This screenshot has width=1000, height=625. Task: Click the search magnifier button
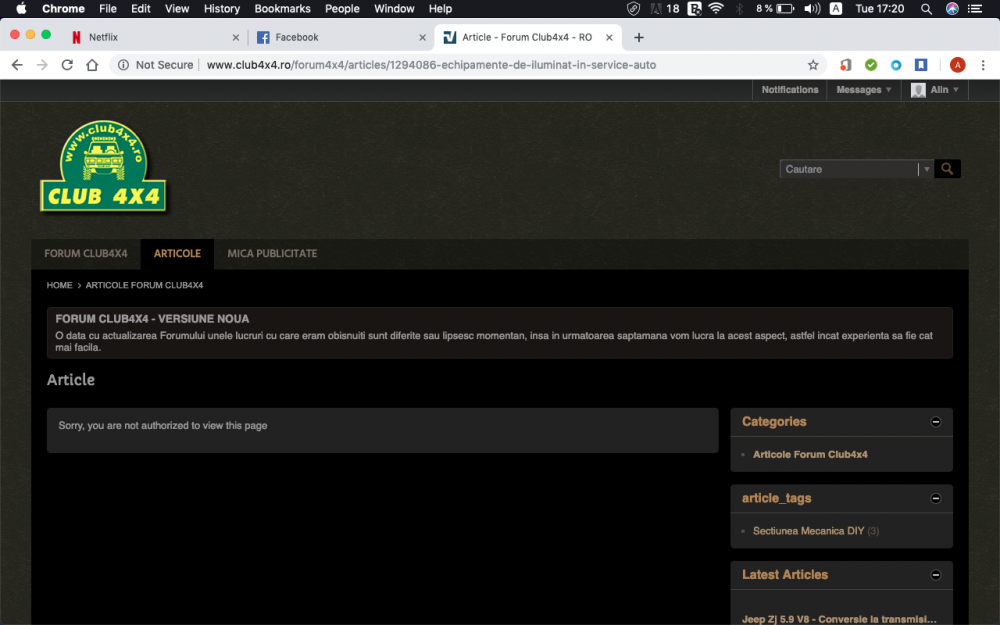(947, 169)
